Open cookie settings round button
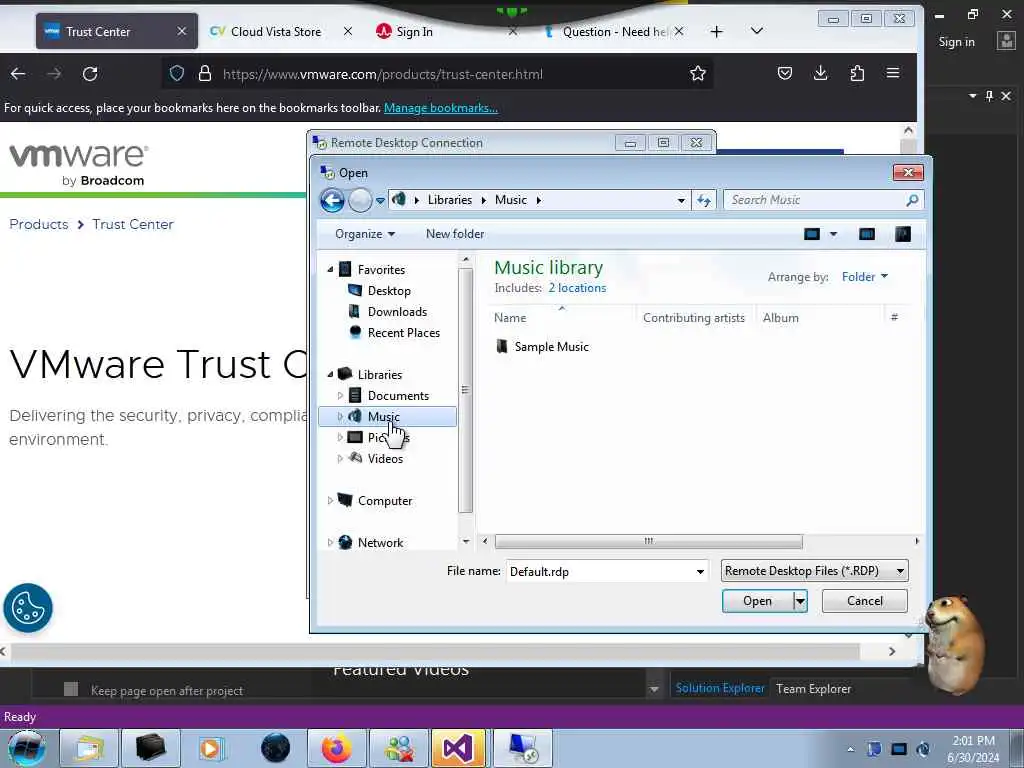This screenshot has width=1024, height=768. 28,608
